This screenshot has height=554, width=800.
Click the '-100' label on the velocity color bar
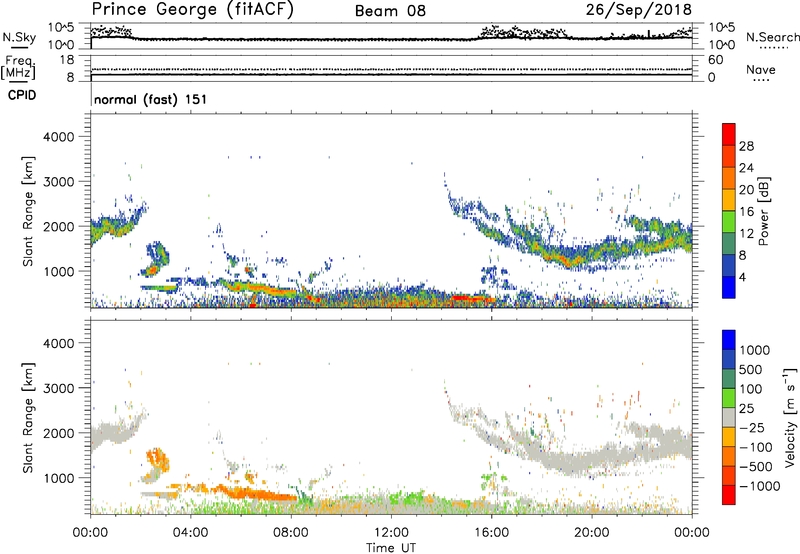coord(756,447)
